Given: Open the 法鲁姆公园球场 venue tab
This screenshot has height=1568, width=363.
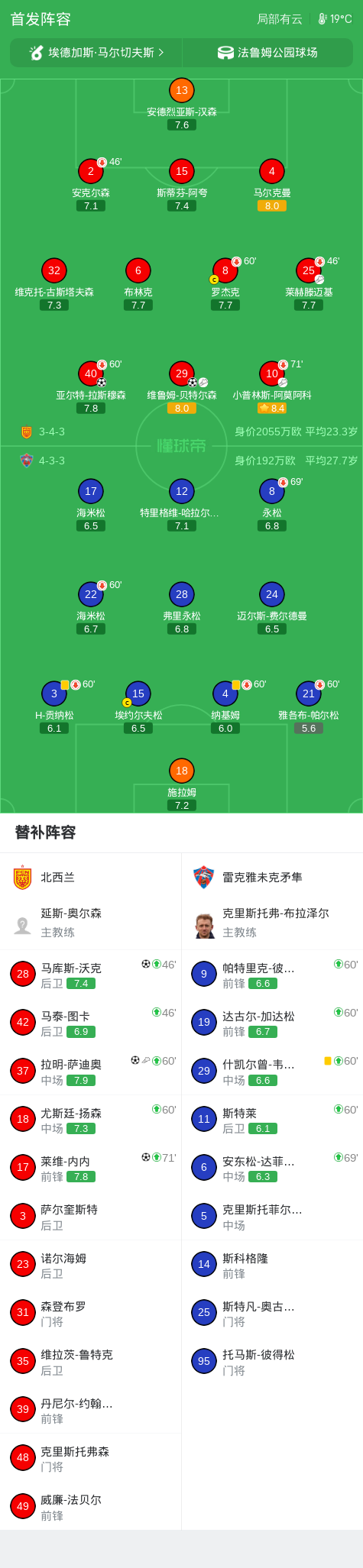Looking at the screenshot, I should (x=267, y=53).
